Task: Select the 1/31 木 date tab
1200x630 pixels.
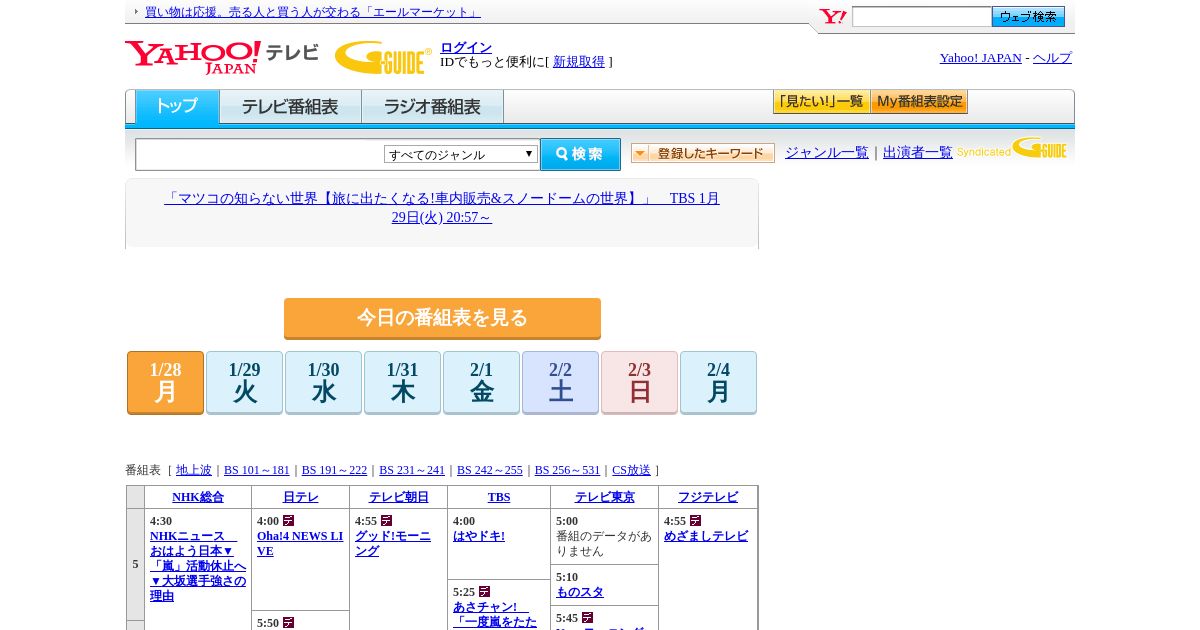Action: pyautogui.click(x=402, y=382)
